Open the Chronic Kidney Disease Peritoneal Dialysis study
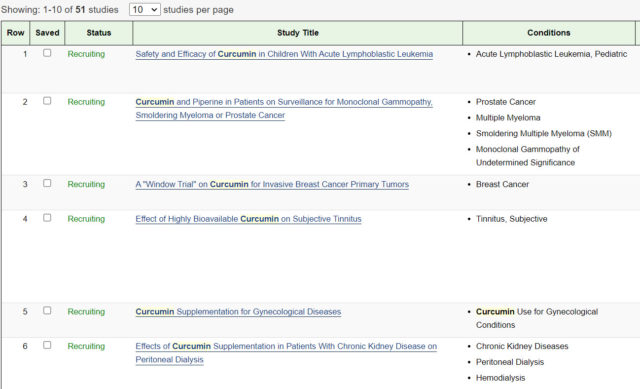 (x=286, y=353)
